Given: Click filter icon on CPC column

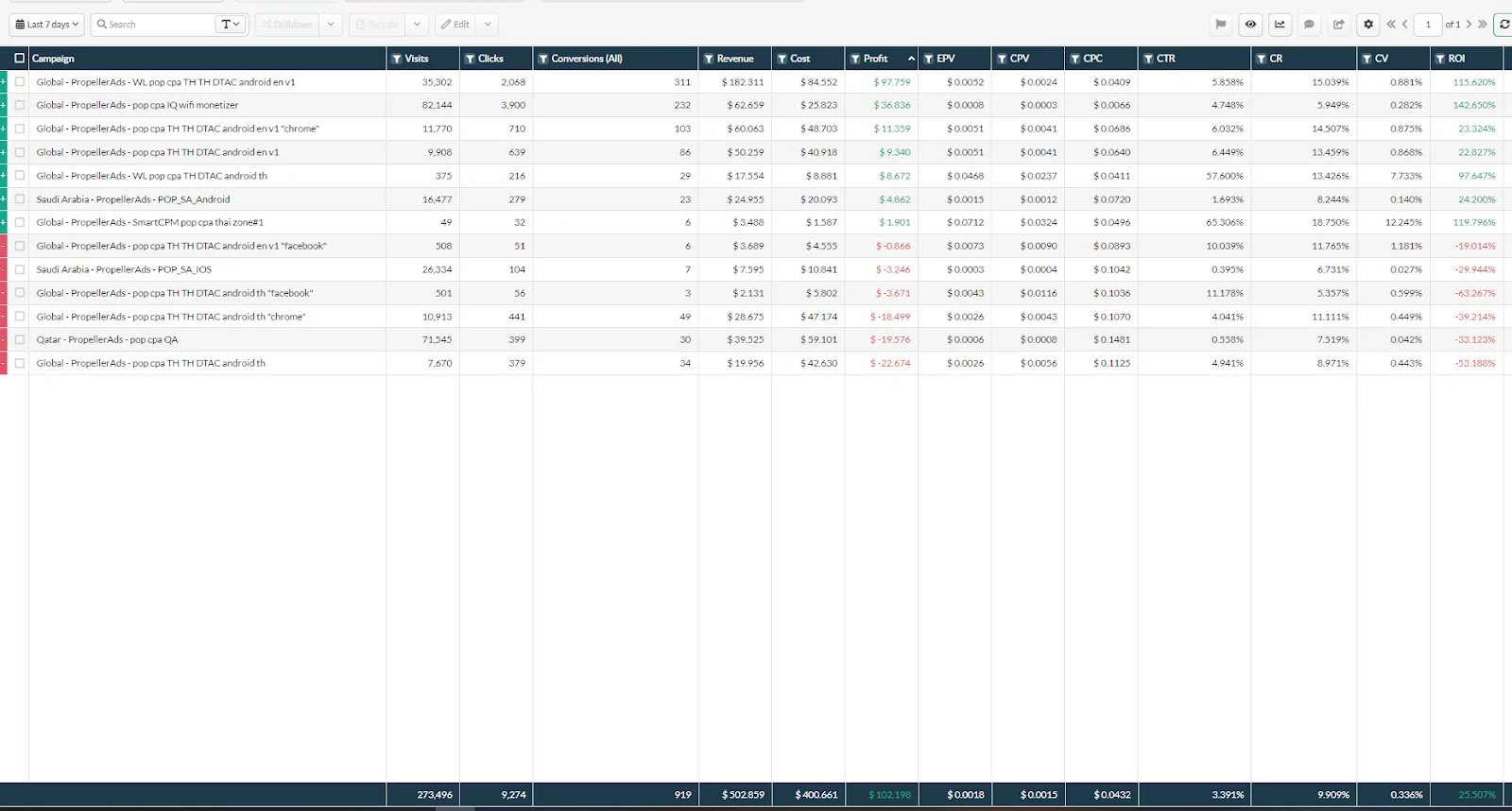Looking at the screenshot, I should [x=1075, y=59].
